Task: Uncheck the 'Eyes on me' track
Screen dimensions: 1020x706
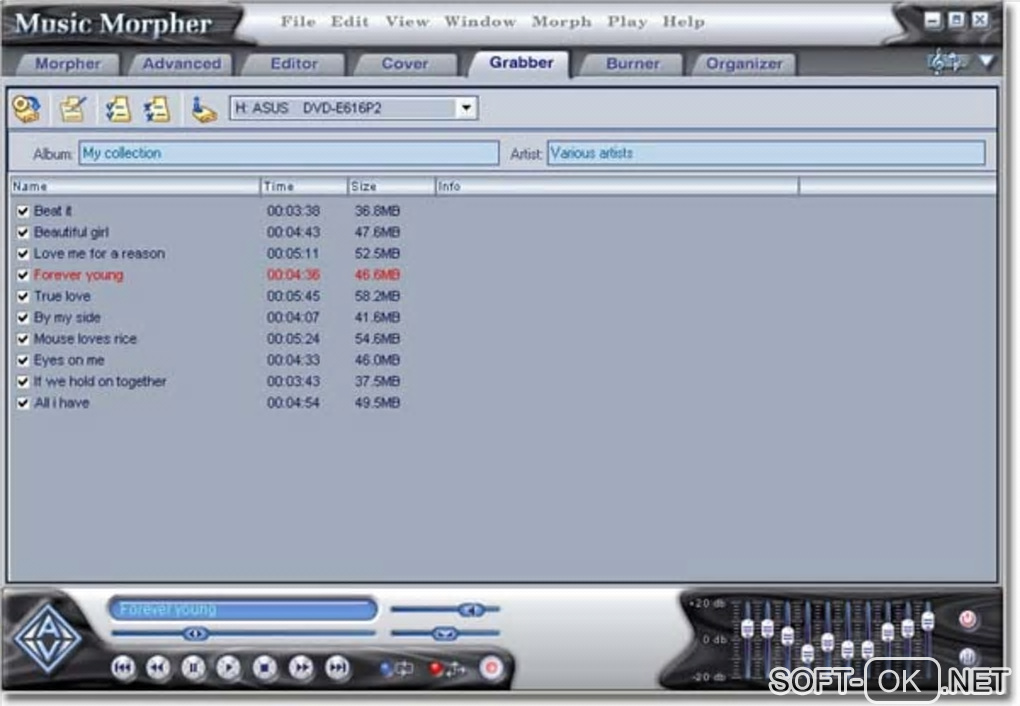Action: (x=23, y=360)
